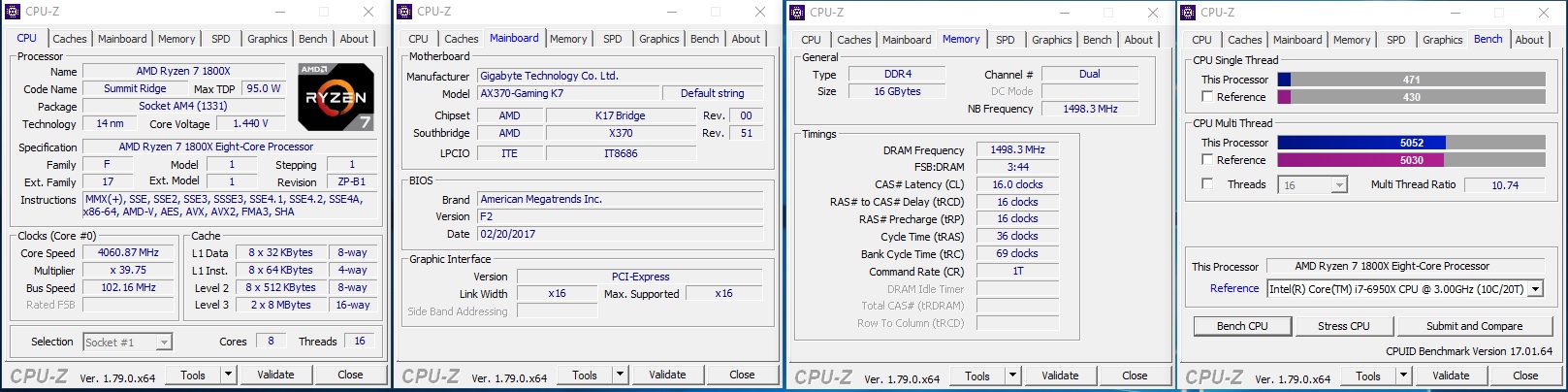Click the Bench CPU button
Image resolution: width=1568 pixels, height=392 pixels.
coord(1242,326)
